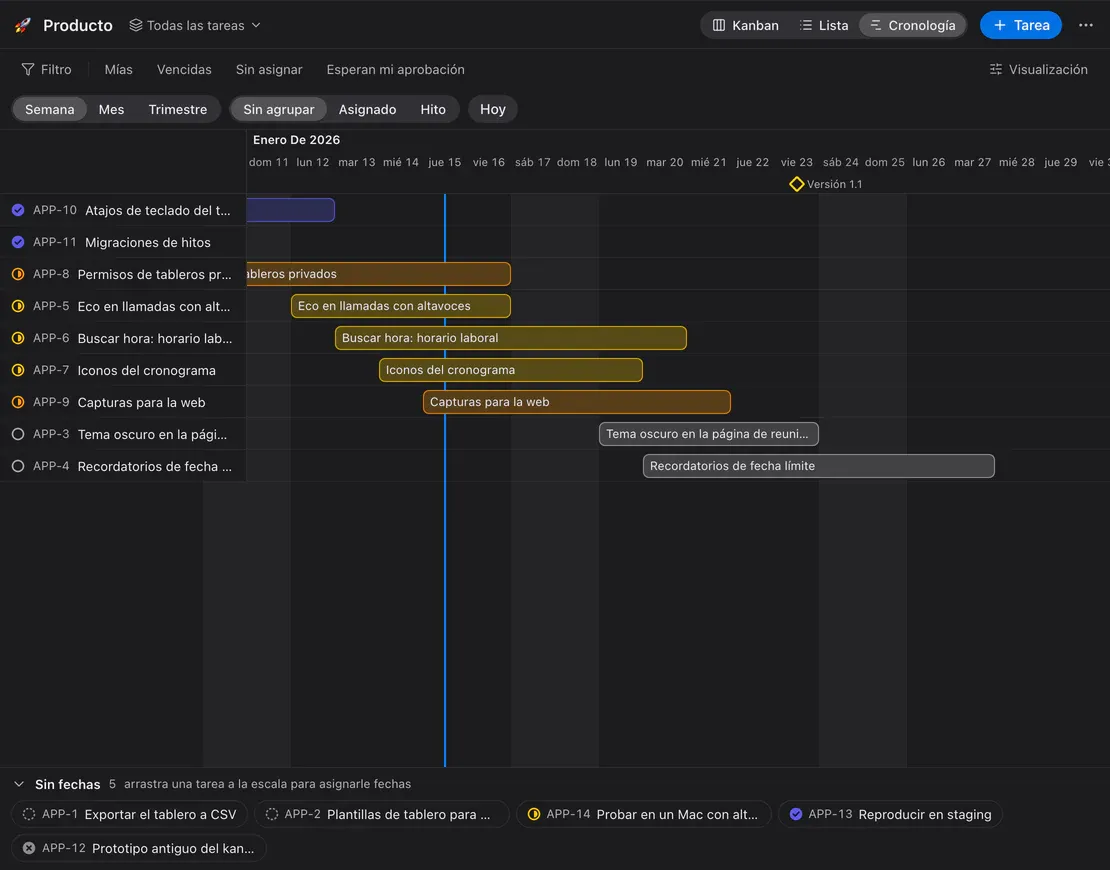Open the Filtro filter menu

(47, 69)
